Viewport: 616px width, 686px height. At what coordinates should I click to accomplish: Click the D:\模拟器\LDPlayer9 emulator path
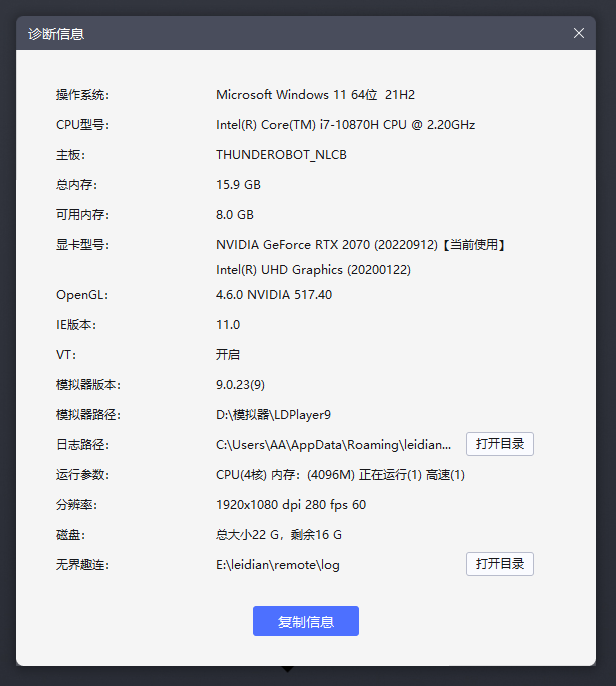coord(273,415)
